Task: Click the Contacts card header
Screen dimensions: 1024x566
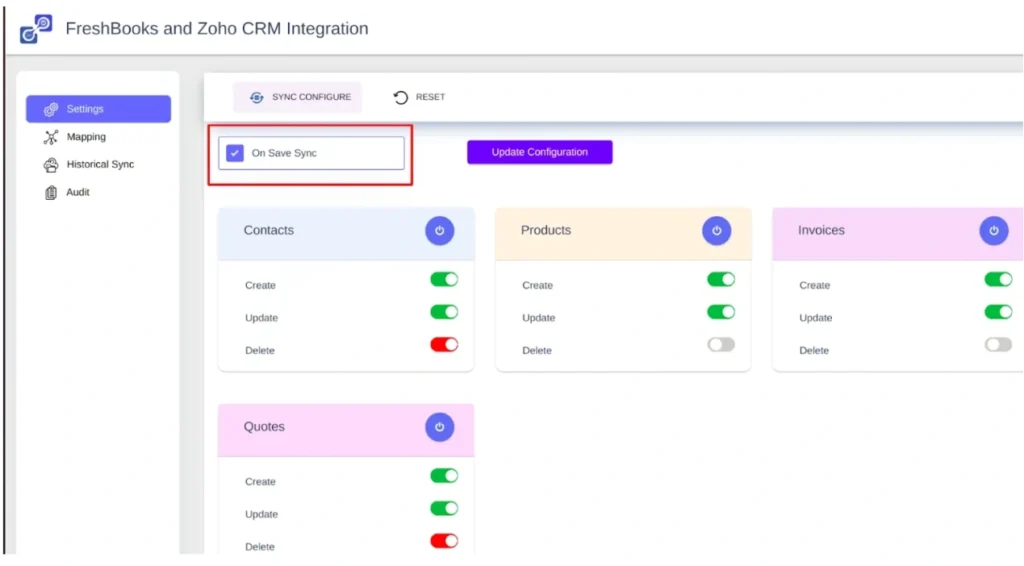Action: 346,234
